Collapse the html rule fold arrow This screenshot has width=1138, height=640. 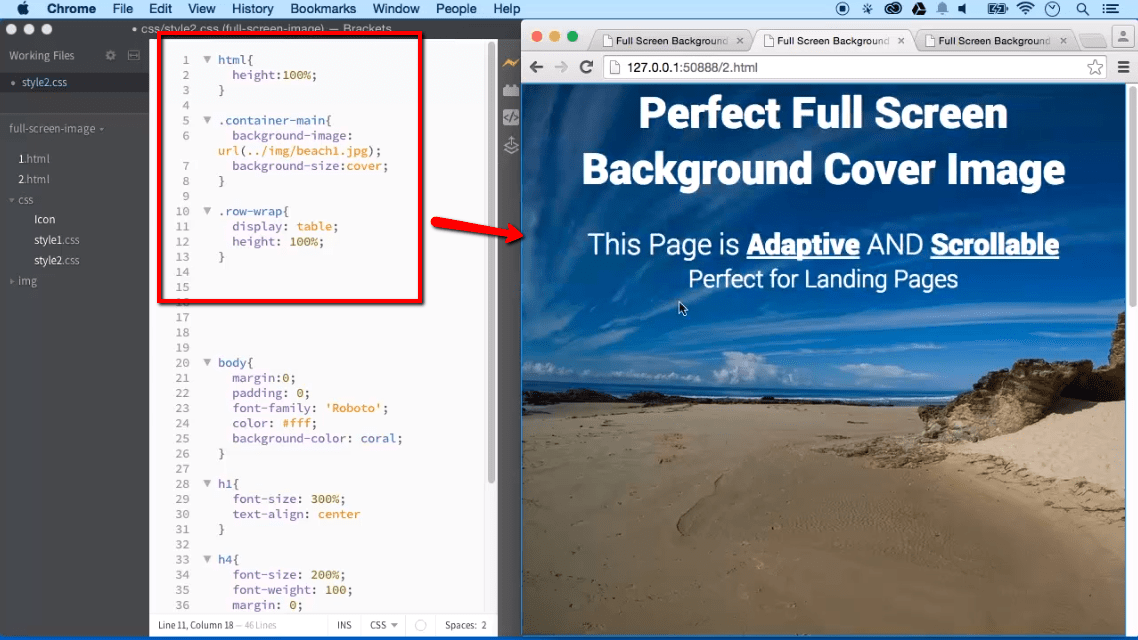point(207,60)
